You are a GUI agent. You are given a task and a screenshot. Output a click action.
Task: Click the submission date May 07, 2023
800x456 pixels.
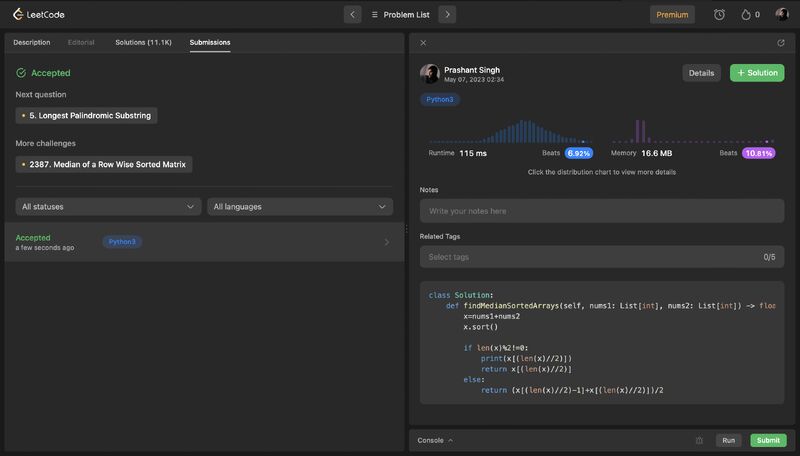(473, 80)
